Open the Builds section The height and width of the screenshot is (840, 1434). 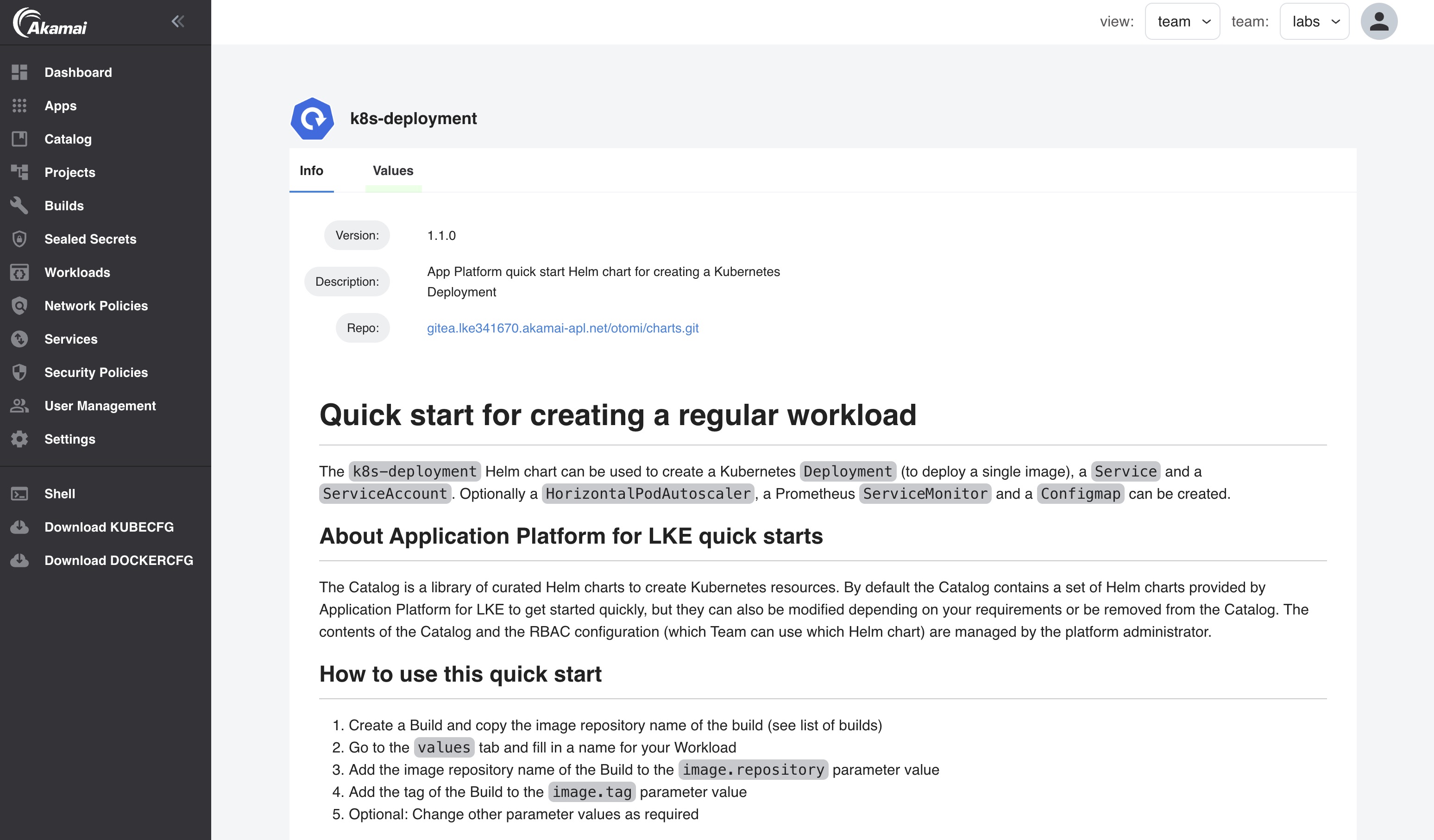click(63, 206)
